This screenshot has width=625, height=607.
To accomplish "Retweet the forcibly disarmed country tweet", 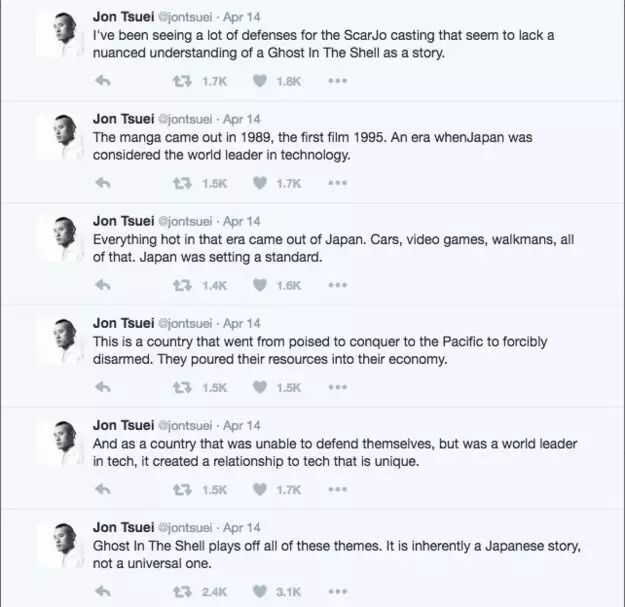I will click(182, 387).
